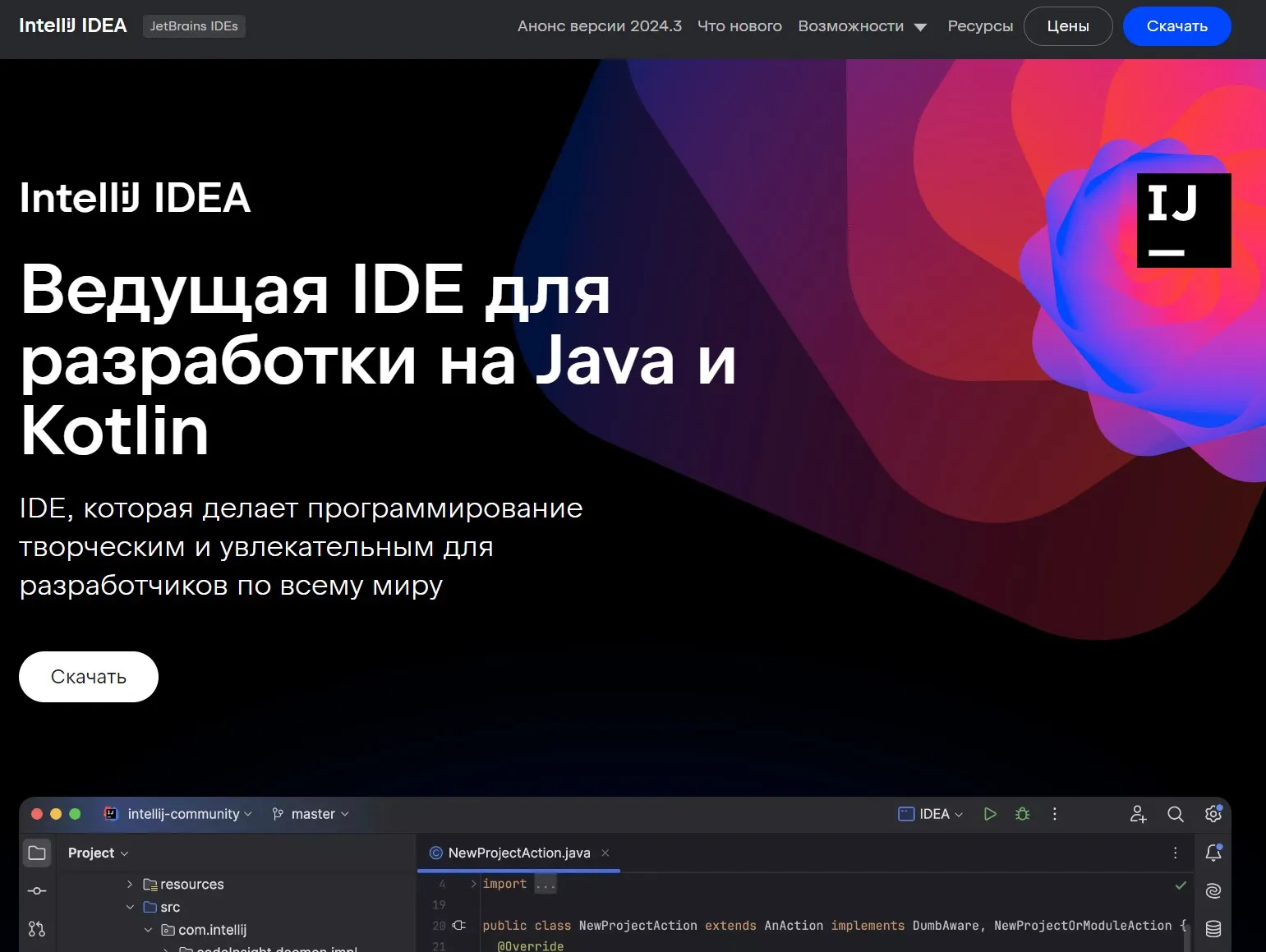Open editor tab options dots menu
Screen dimensions: 1266x952
(1176, 853)
